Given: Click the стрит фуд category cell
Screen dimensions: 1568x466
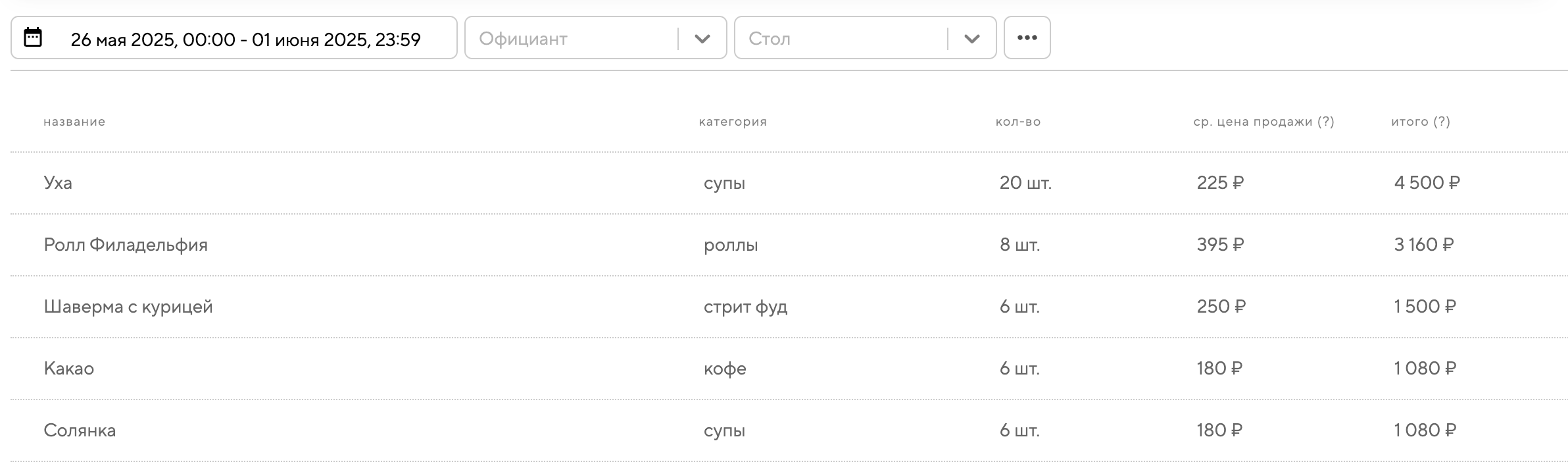Looking at the screenshot, I should click(745, 307).
